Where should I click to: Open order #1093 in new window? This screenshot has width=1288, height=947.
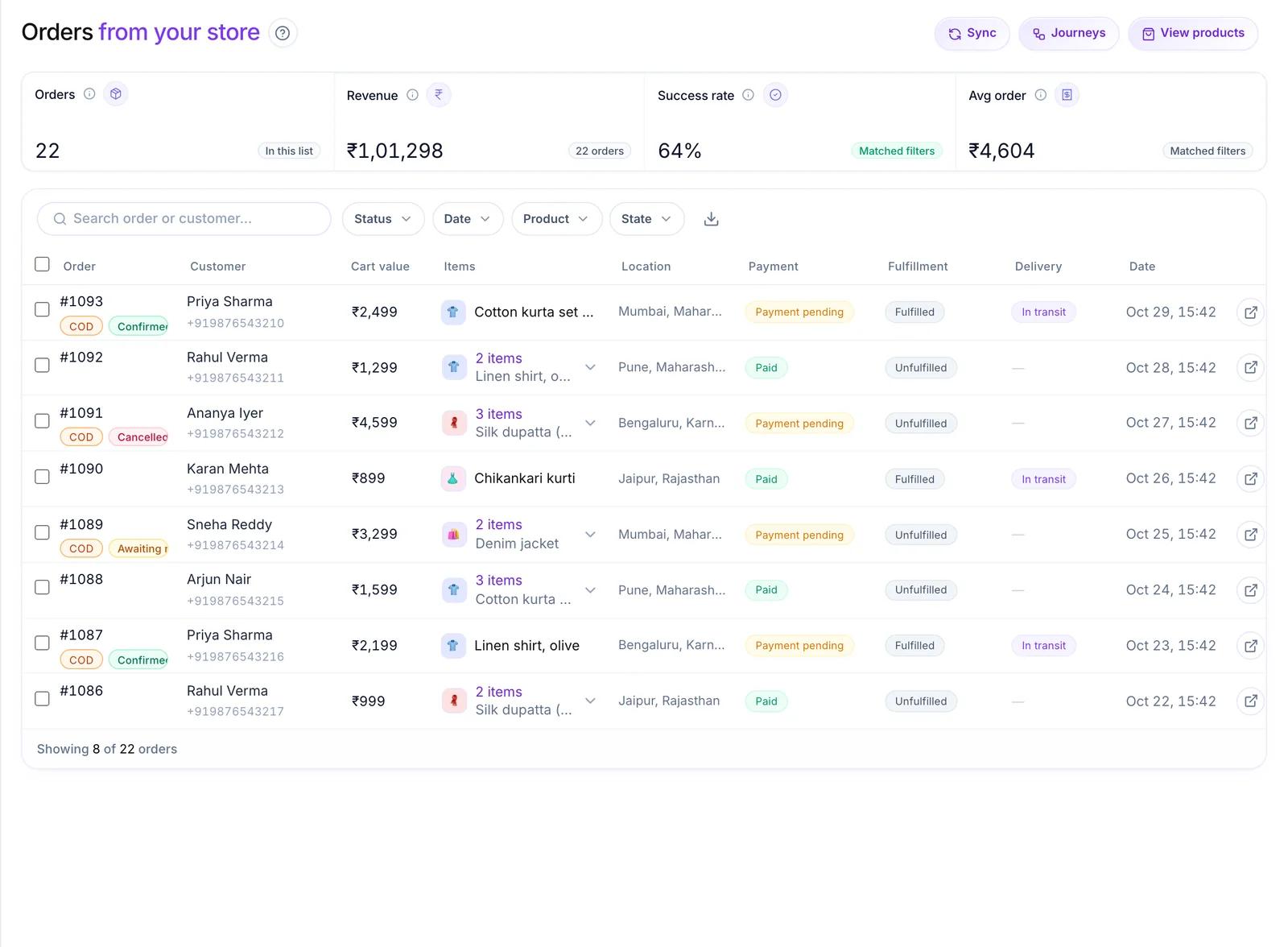1250,312
